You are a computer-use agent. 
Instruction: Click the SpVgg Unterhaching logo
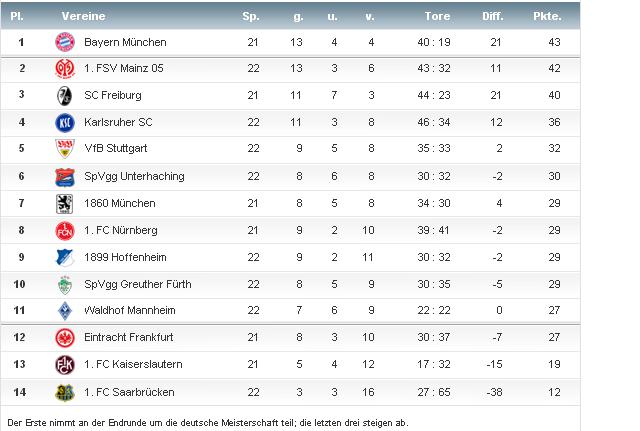tap(65, 177)
